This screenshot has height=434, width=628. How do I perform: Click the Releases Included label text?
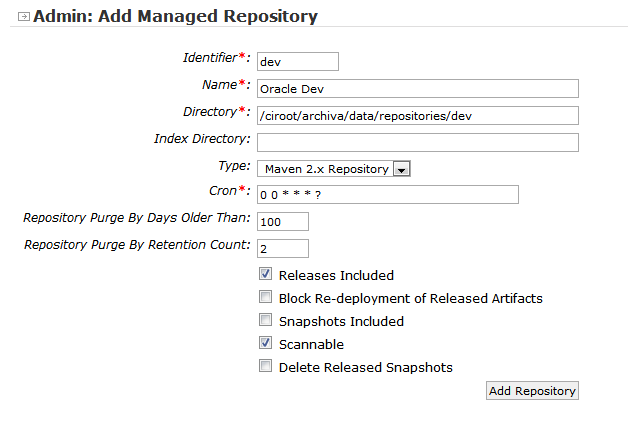pyautogui.click(x=336, y=275)
